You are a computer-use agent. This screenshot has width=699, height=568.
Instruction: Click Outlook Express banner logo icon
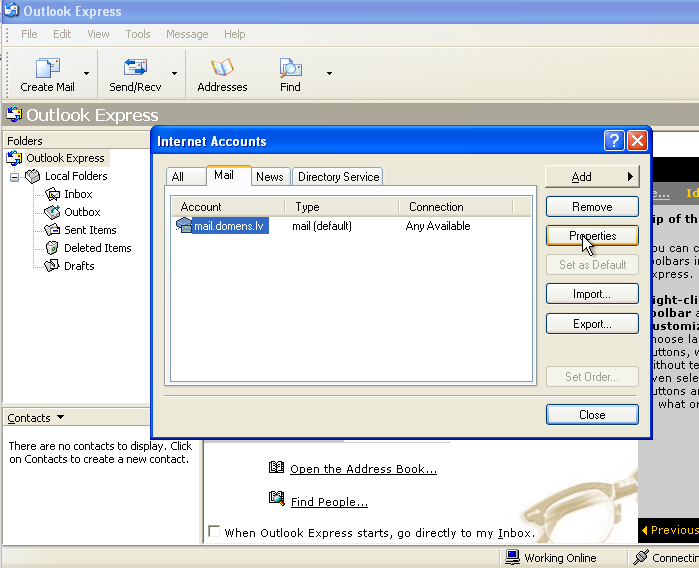click(x=14, y=114)
